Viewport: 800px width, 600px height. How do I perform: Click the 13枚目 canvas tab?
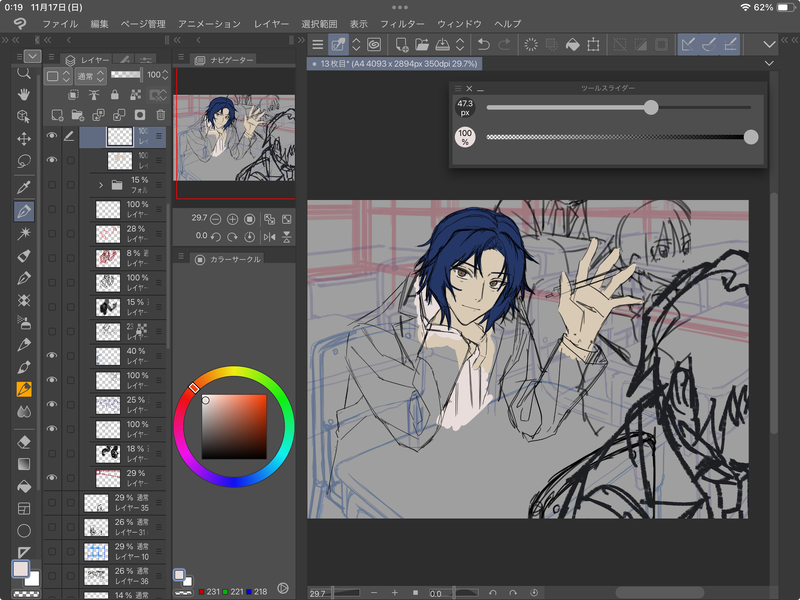[394, 64]
